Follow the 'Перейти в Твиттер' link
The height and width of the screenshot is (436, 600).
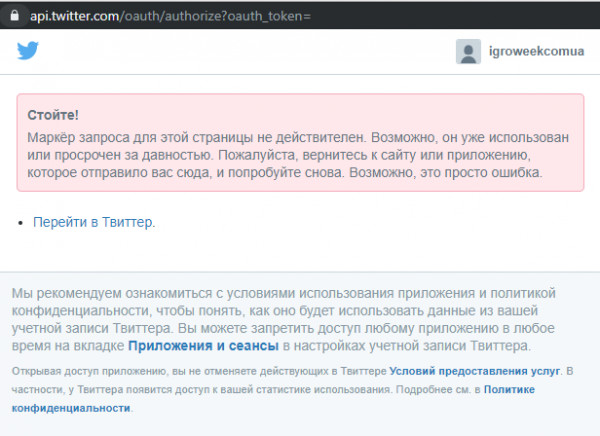coord(93,222)
